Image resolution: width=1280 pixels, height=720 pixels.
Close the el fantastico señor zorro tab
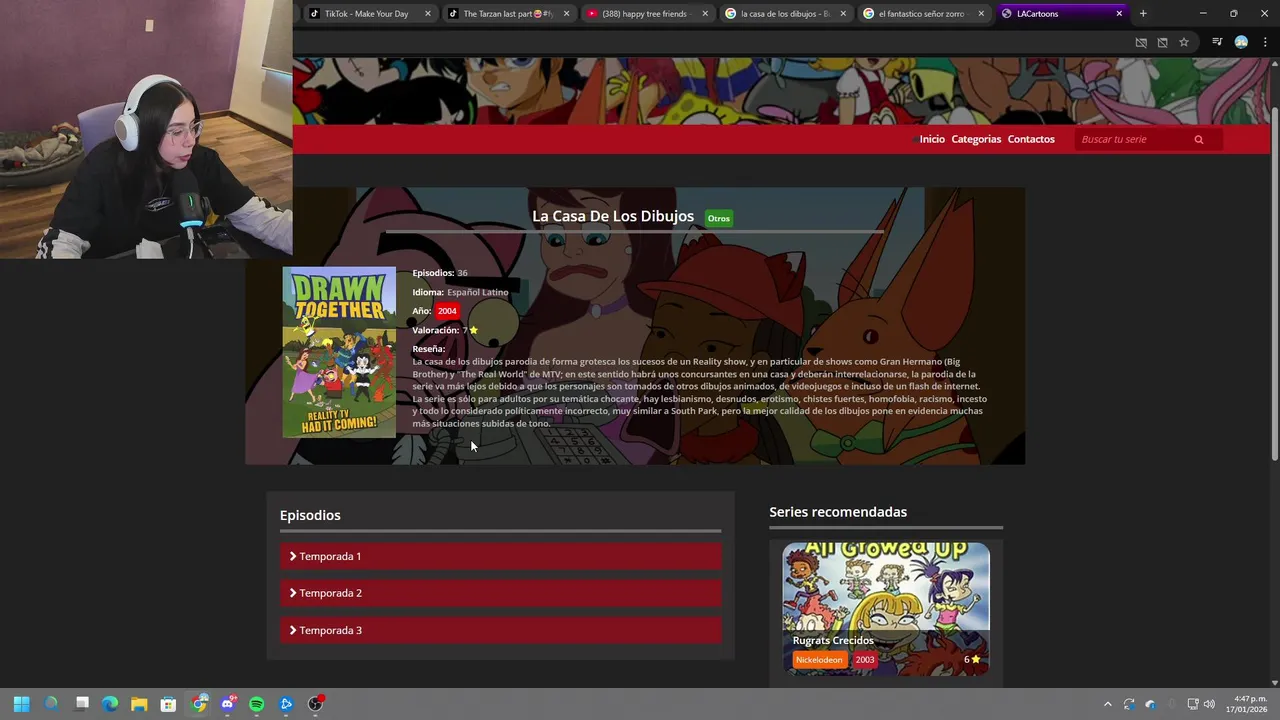(981, 14)
